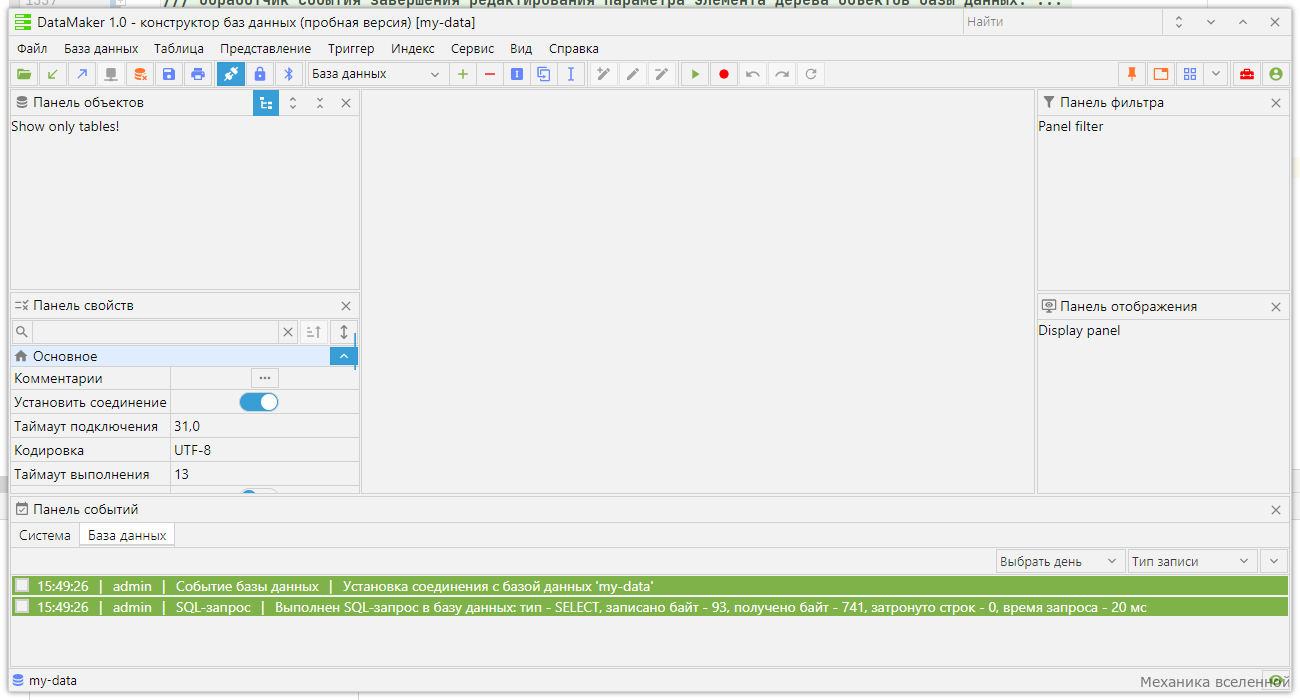The width and height of the screenshot is (1300, 700).
Task: Click the green play run button
Action: tap(695, 74)
